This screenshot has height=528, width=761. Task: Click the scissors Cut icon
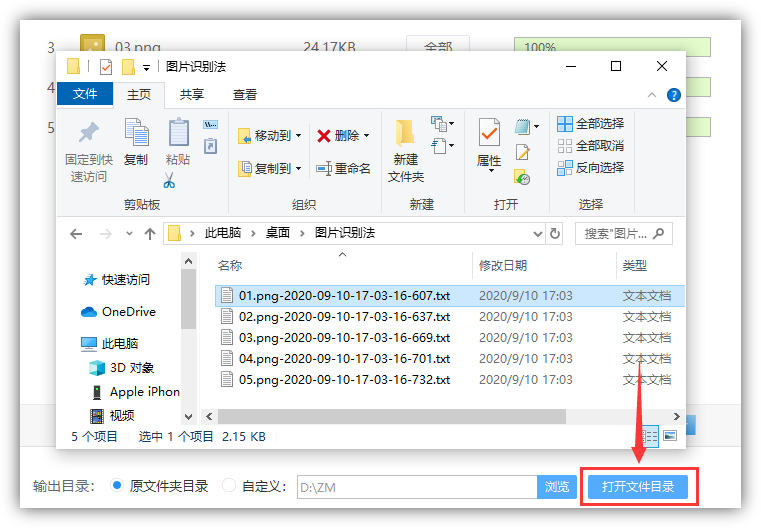(x=169, y=180)
